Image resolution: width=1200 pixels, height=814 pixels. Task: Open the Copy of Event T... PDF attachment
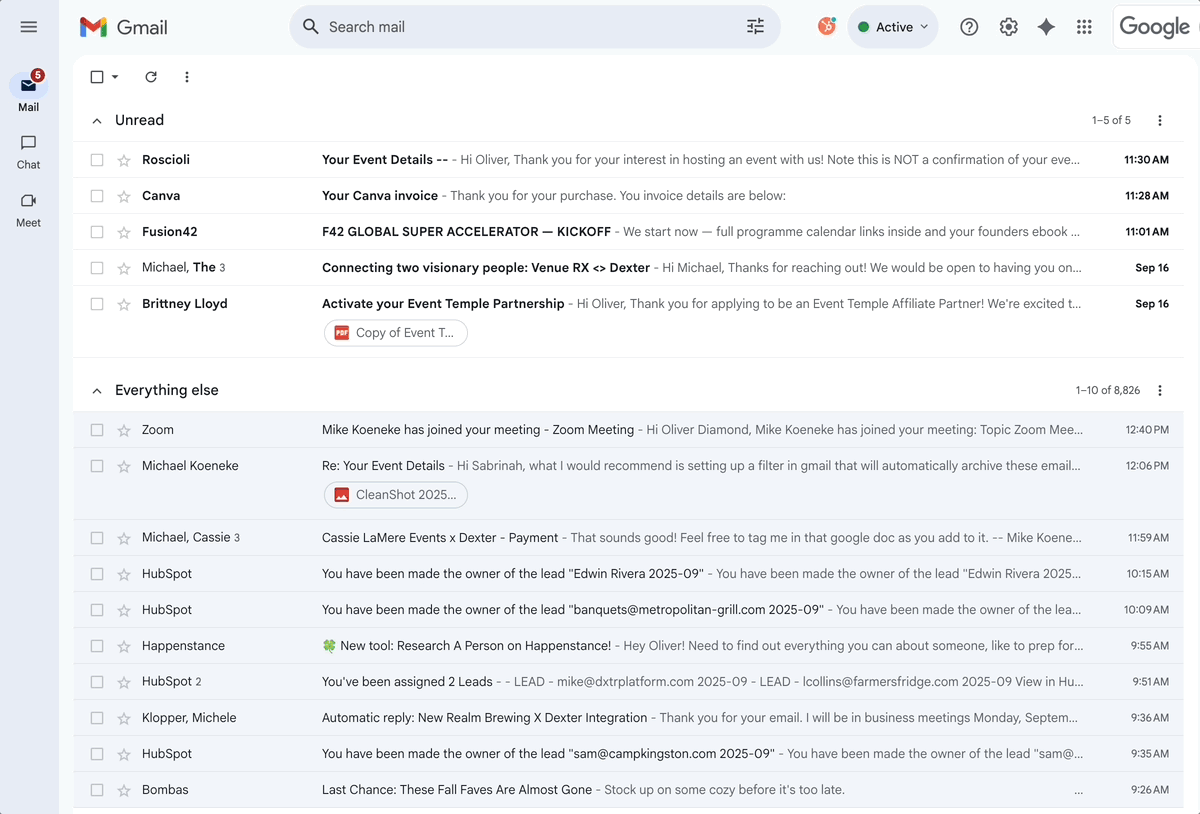tap(396, 333)
